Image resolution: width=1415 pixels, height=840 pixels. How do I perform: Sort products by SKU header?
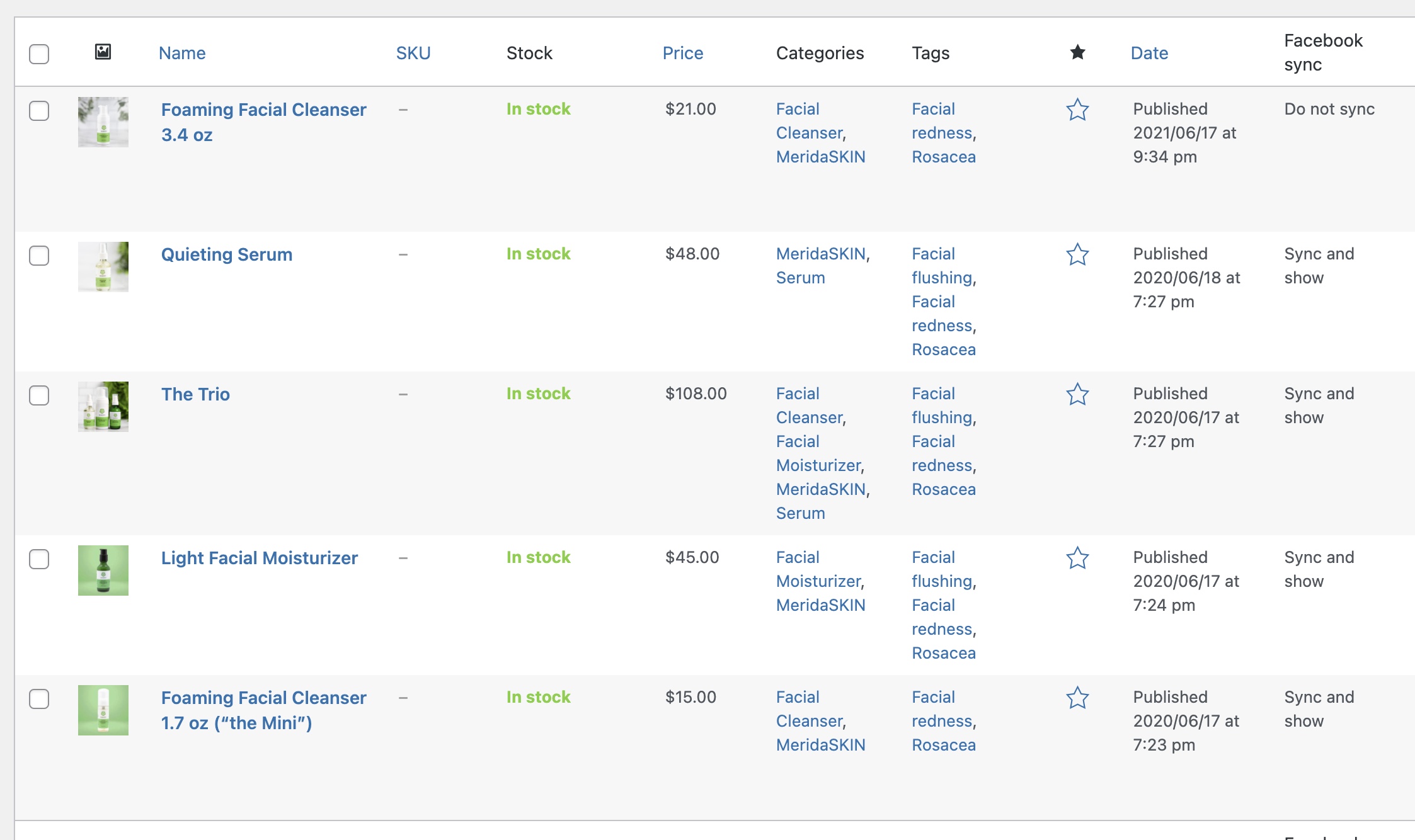413,53
